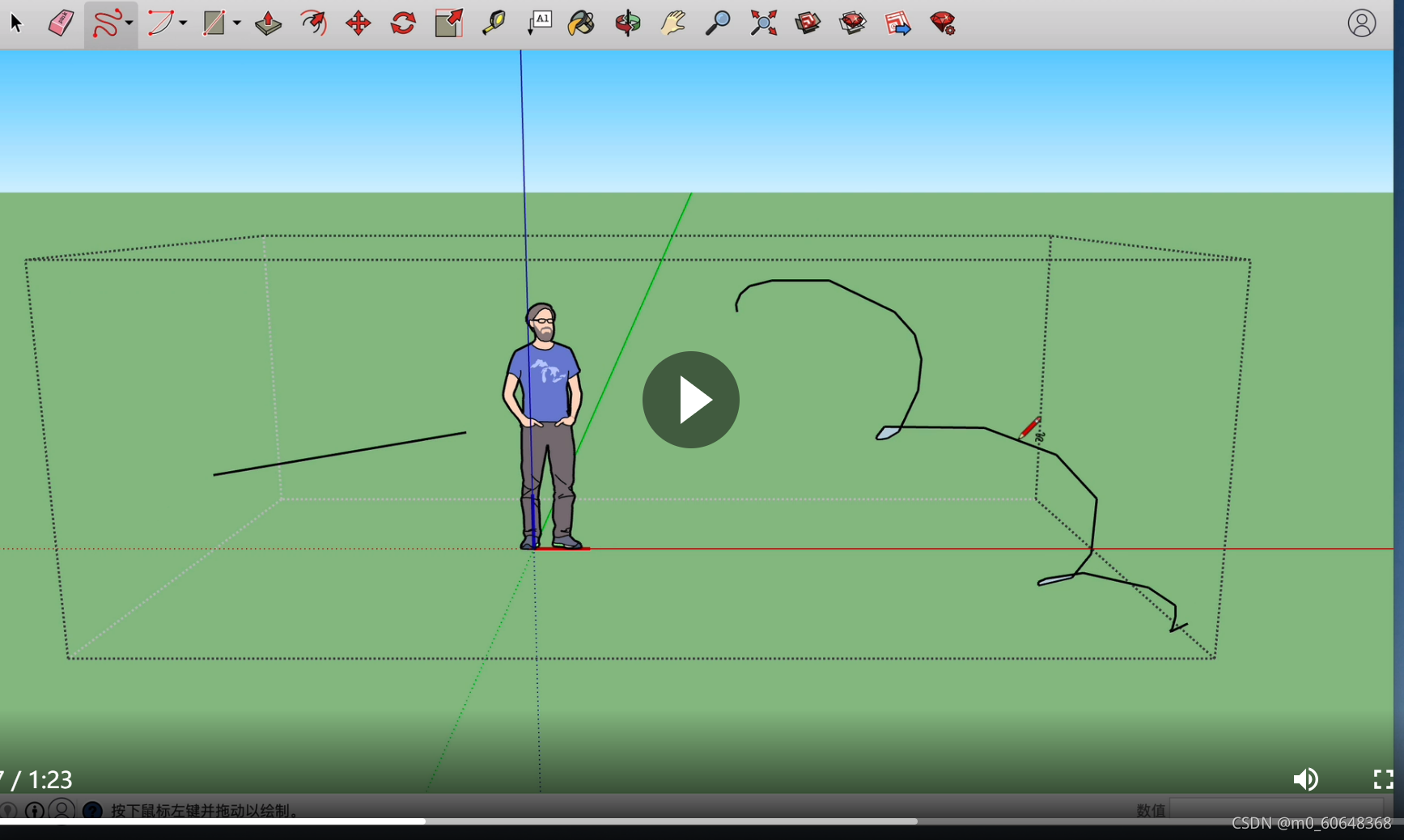Open the shape tools dropdown arrow

click(237, 23)
